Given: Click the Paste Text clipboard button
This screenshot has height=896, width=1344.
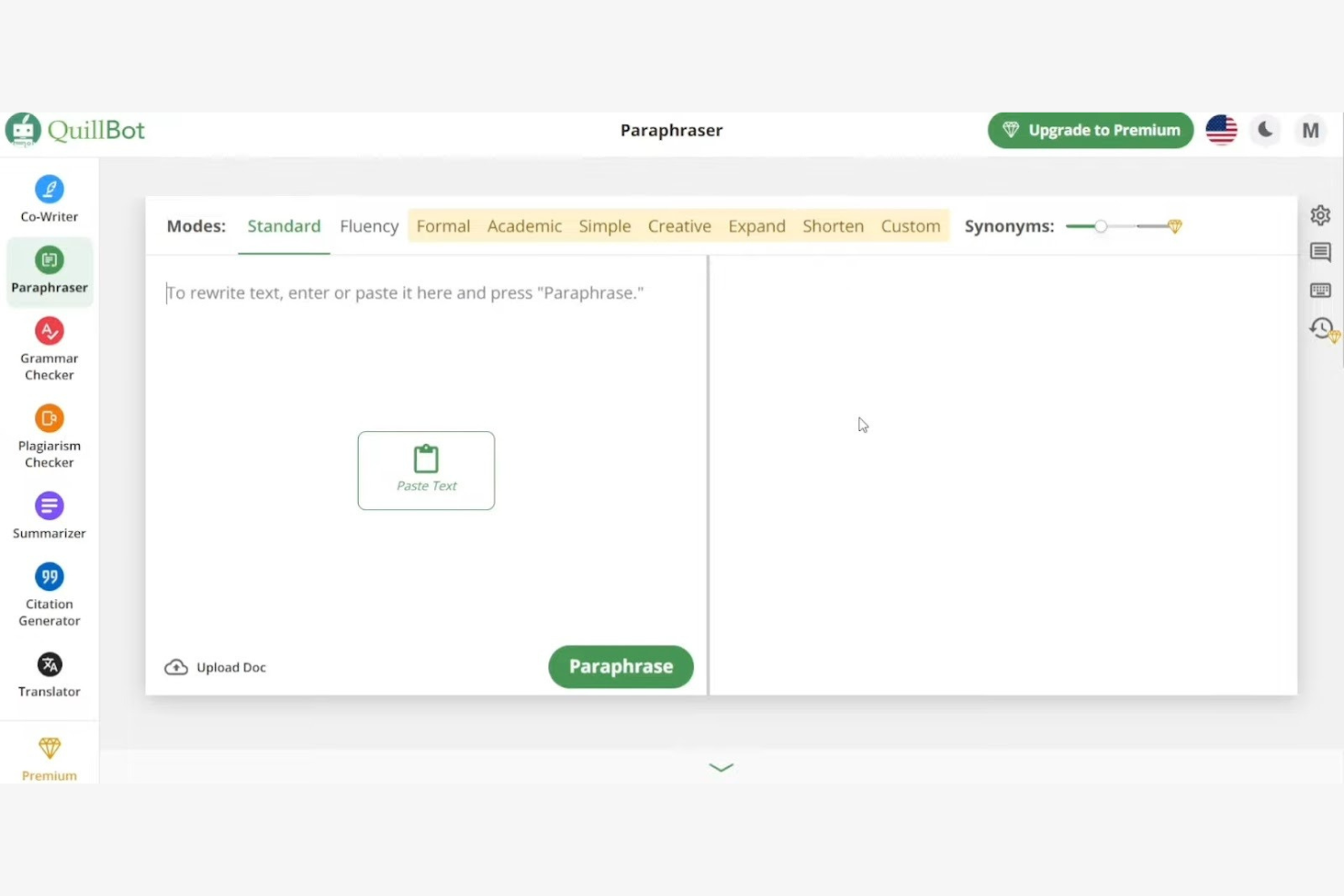Looking at the screenshot, I should point(426,470).
